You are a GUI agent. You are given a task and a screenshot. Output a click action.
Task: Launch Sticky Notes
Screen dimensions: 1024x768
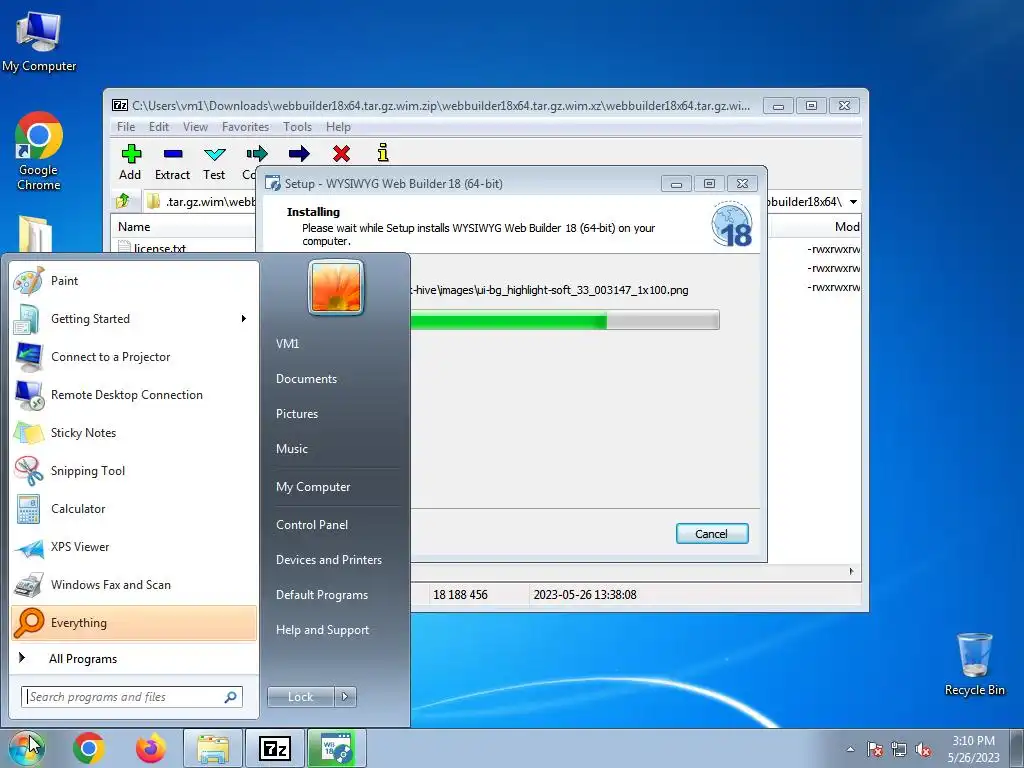click(x=134, y=432)
